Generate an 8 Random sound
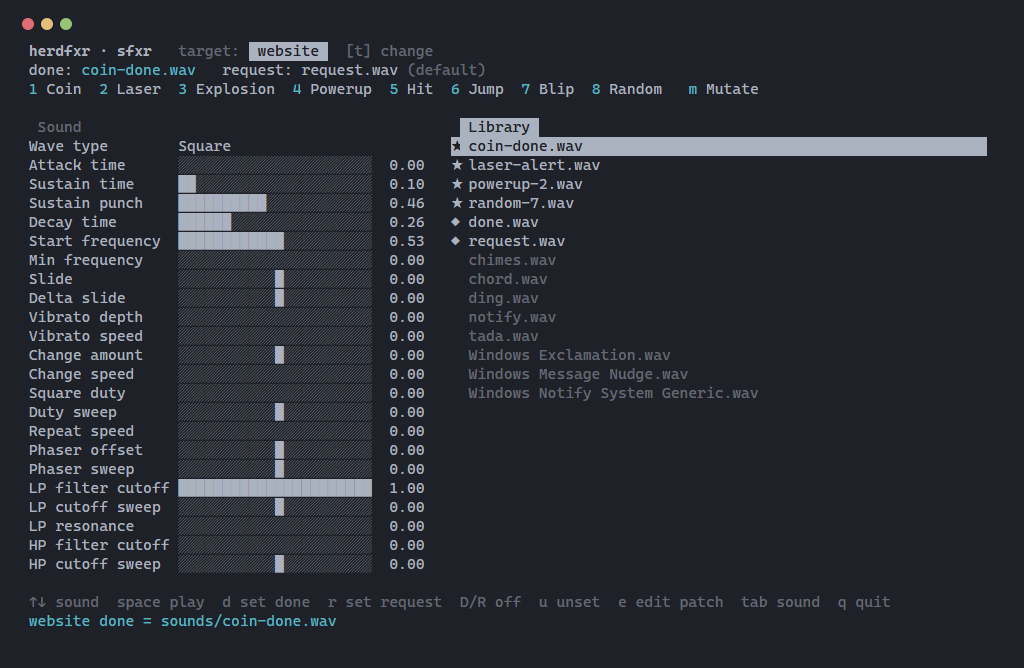This screenshot has width=1024, height=668. click(626, 89)
